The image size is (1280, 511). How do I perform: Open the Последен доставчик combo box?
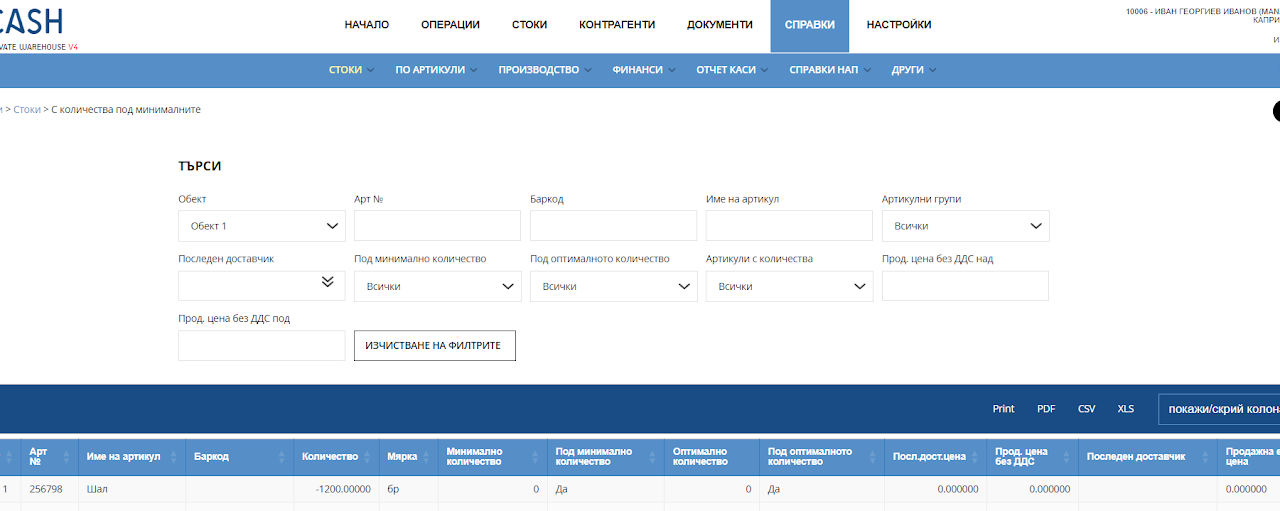tap(262, 285)
